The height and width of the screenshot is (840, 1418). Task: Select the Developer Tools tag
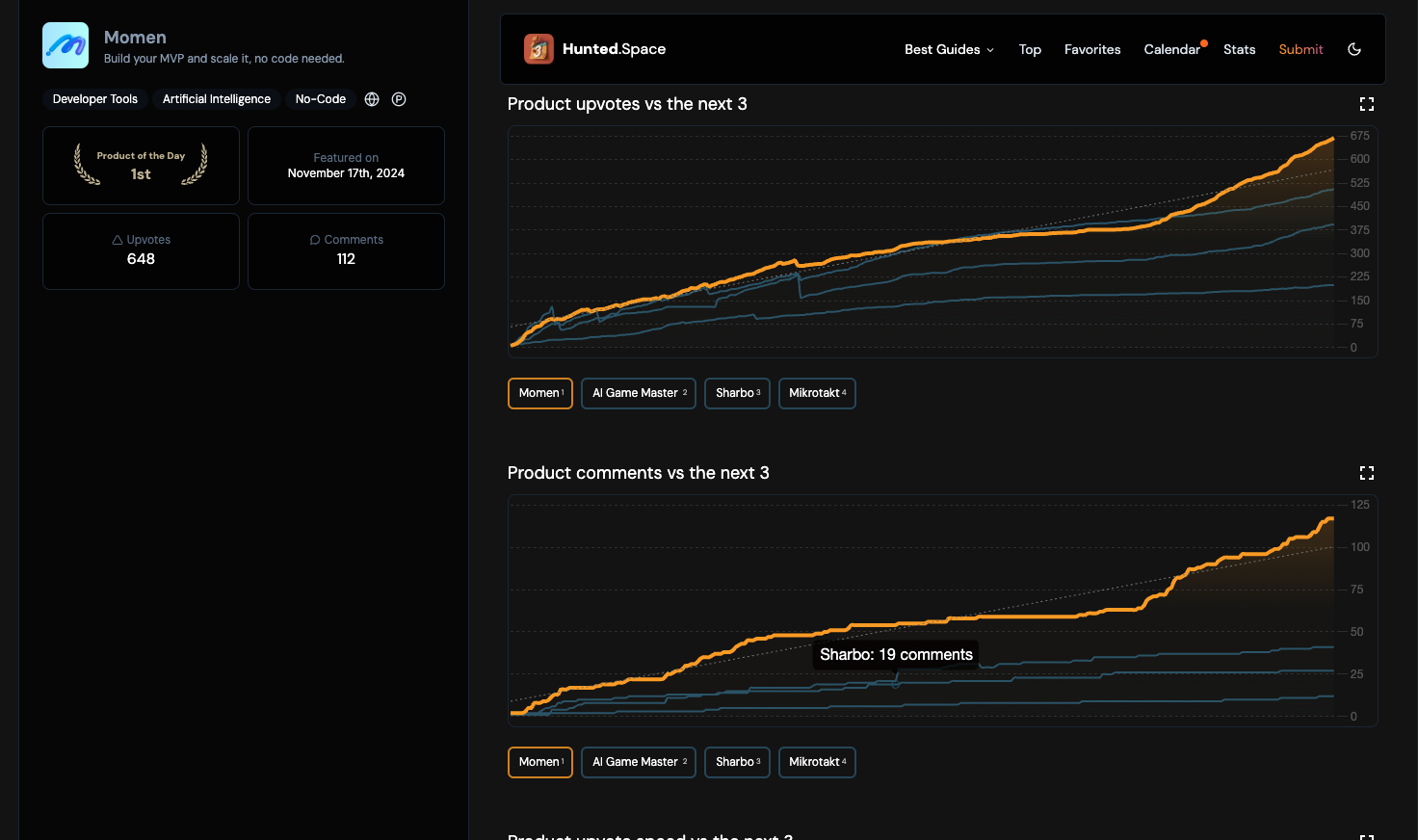click(x=95, y=99)
